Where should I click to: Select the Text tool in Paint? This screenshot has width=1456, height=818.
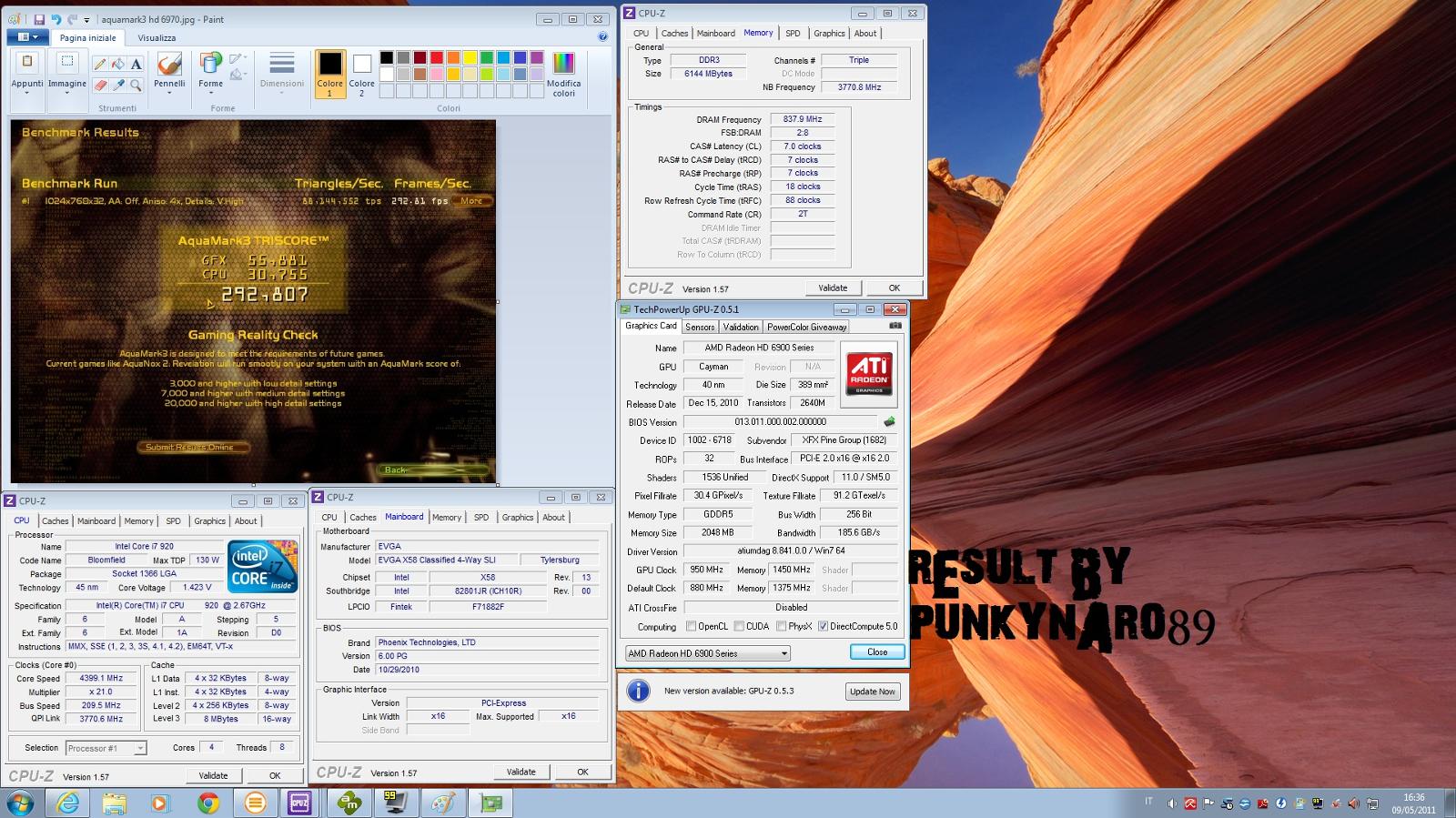tap(136, 64)
